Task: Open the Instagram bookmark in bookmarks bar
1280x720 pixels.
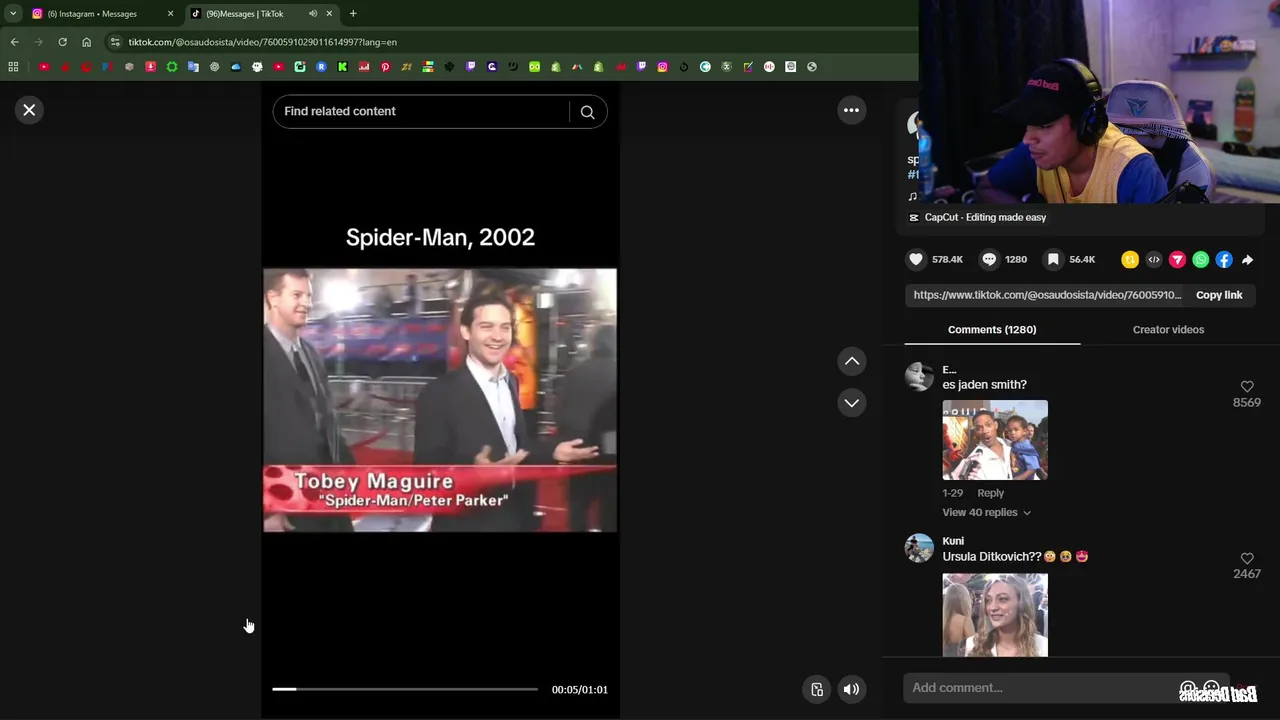Action: (662, 67)
